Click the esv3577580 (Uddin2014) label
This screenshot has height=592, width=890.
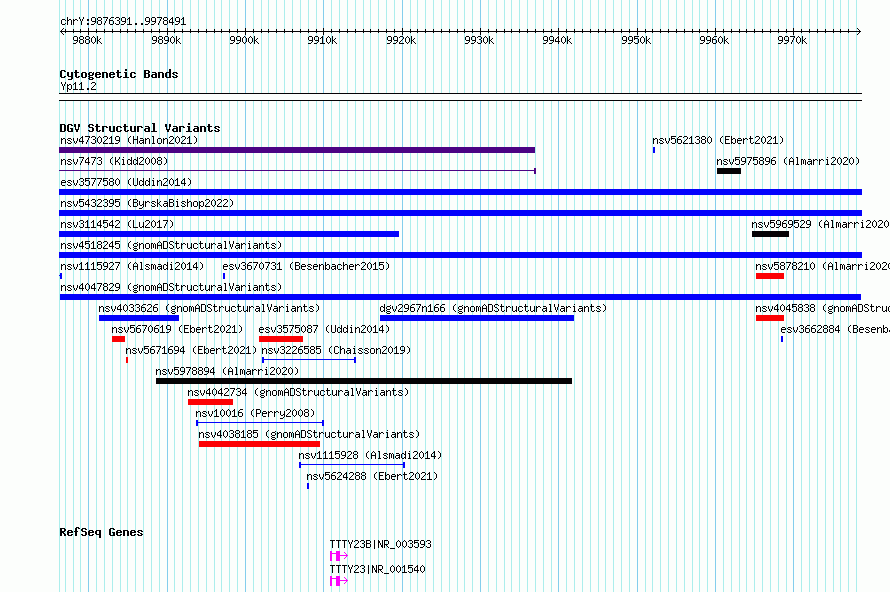[x=126, y=182]
